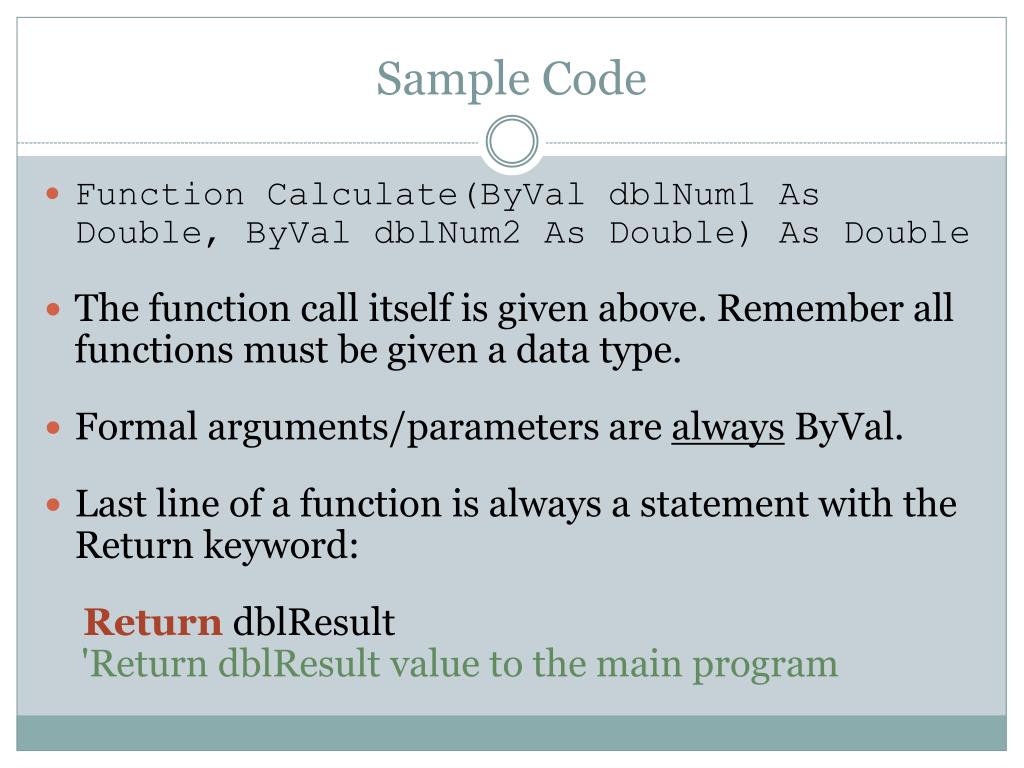Click the underlined word 'always'
The width and height of the screenshot is (1024, 768).
(x=728, y=428)
